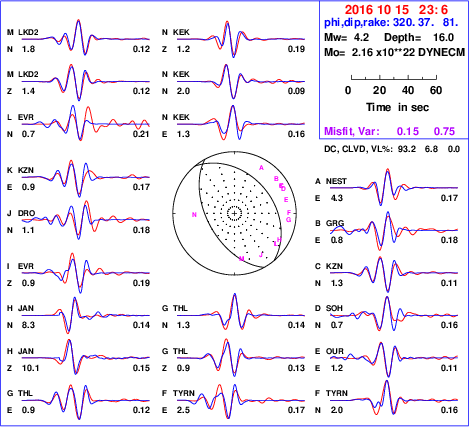Viewport: 469px width, 427px height.
Task: Click the beachball focal mechanism center cross
Action: point(234,213)
